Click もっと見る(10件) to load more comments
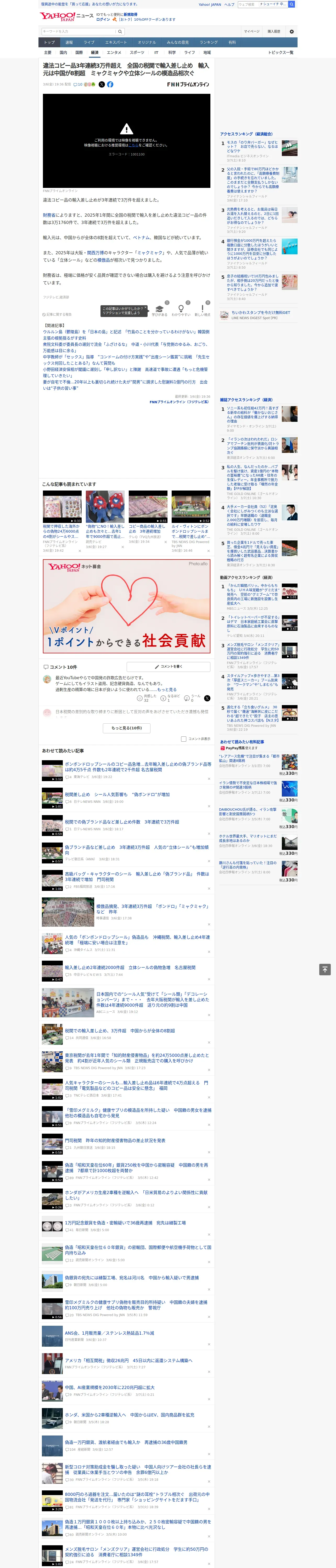The width and height of the screenshot is (336, 1568). [127, 728]
